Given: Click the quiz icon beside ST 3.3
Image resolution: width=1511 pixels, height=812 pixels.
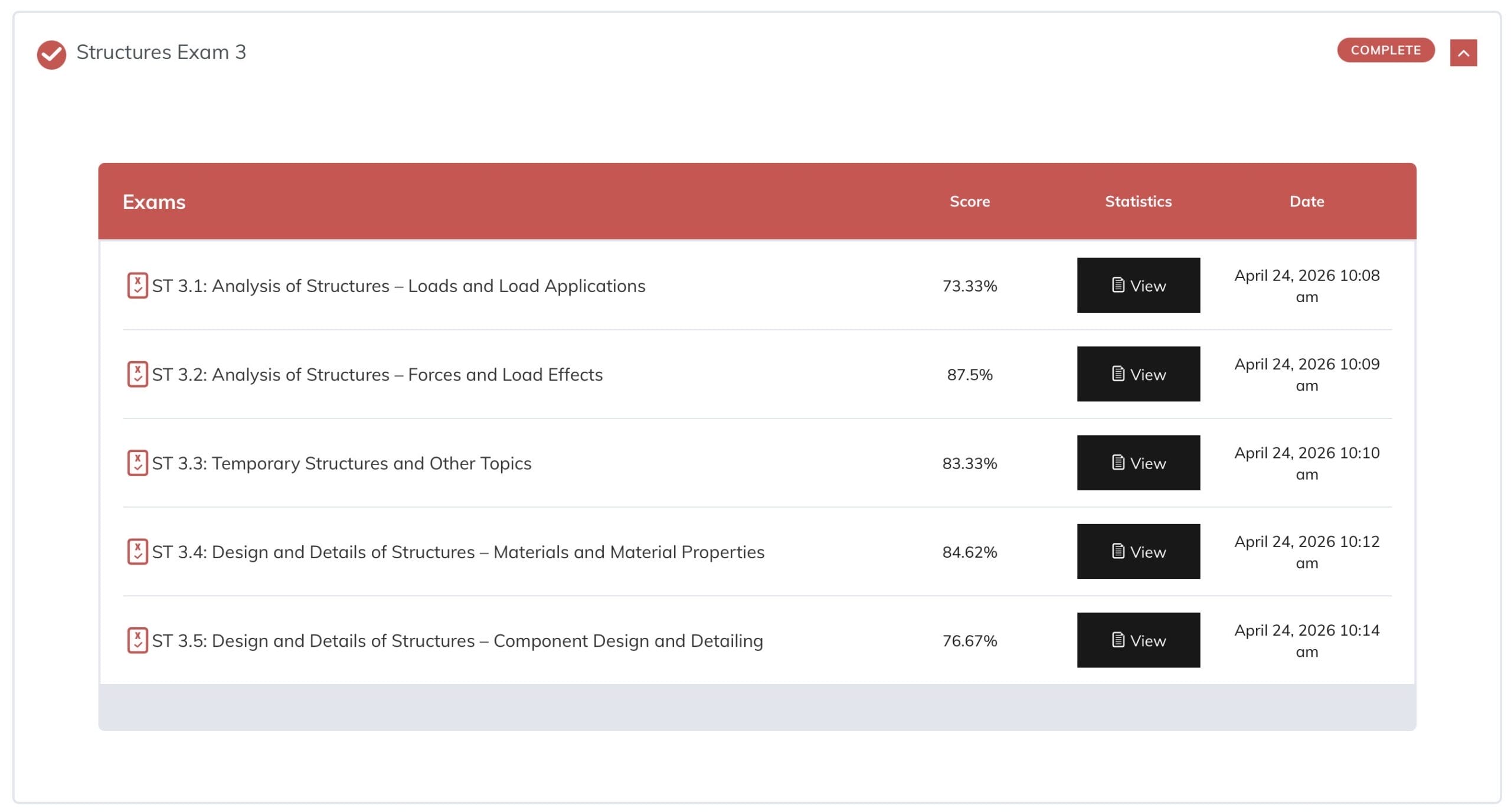Looking at the screenshot, I should (138, 463).
